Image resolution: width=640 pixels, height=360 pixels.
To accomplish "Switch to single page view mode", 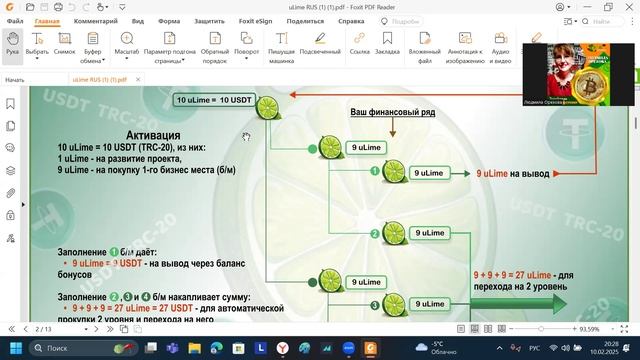I will pyautogui.click(x=461, y=329).
